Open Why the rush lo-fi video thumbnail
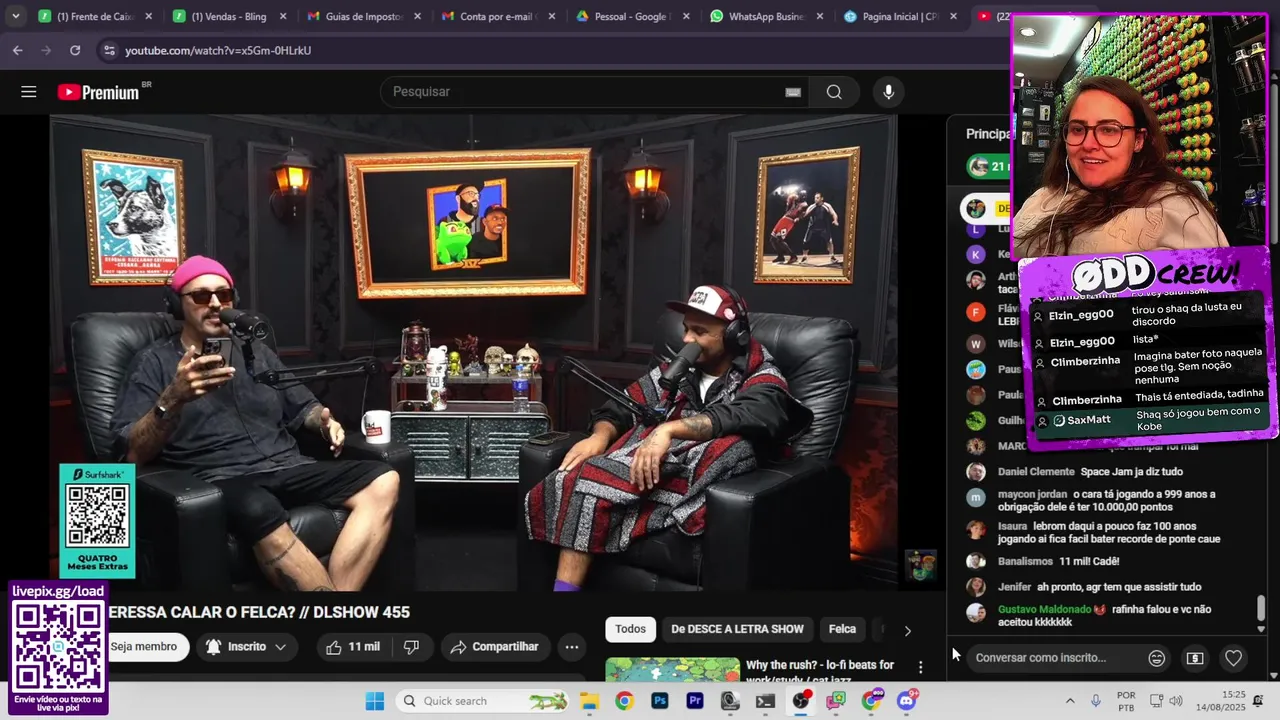 click(672, 669)
